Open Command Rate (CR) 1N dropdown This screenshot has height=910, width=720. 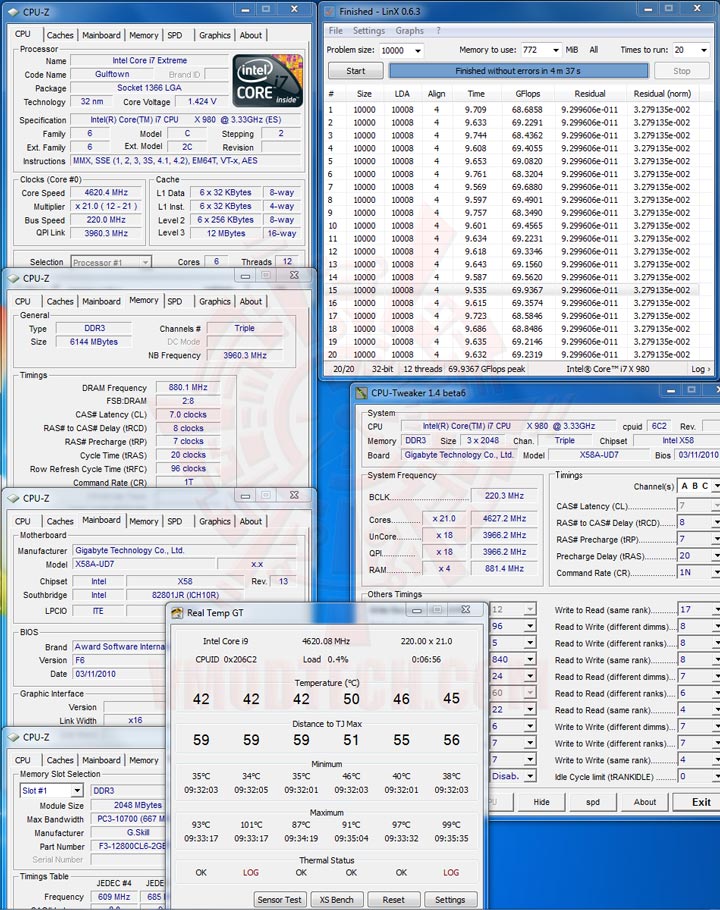coord(716,572)
